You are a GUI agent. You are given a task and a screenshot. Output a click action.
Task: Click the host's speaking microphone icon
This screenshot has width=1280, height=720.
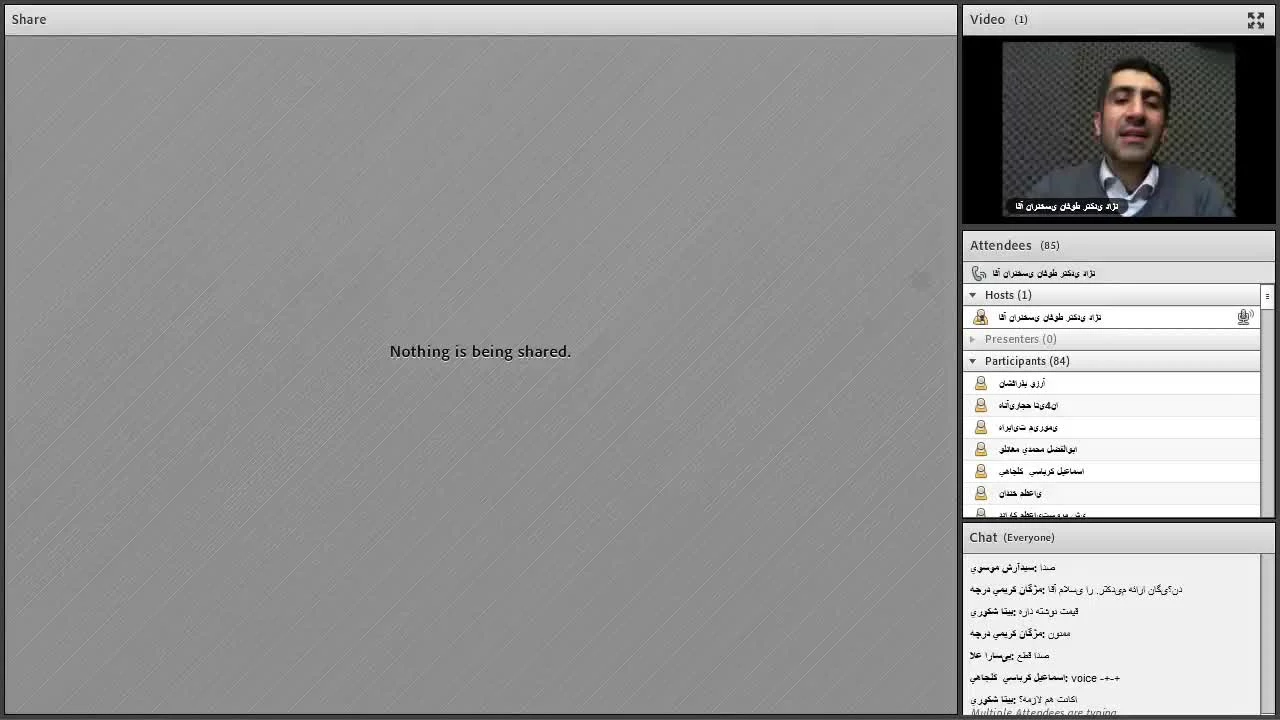[1244, 317]
